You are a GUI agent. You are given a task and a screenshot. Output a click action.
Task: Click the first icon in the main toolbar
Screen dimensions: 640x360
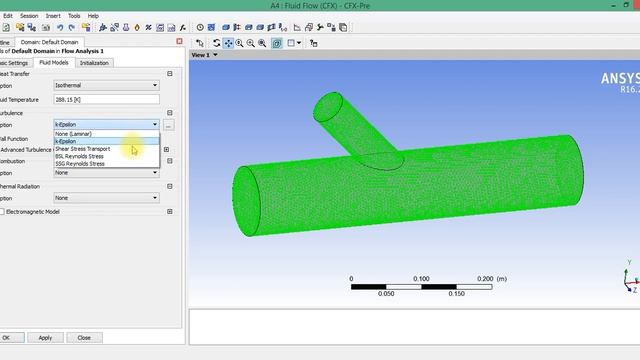6,27
